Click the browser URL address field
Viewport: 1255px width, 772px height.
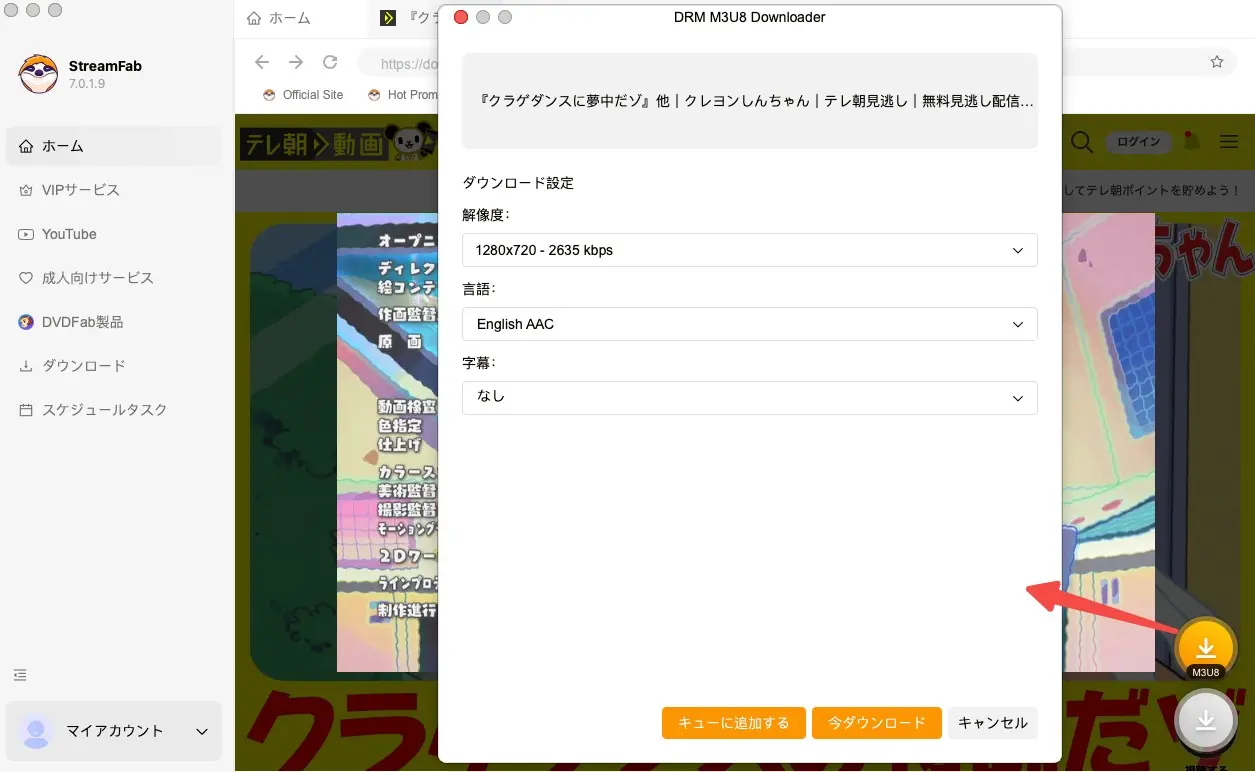(x=398, y=63)
